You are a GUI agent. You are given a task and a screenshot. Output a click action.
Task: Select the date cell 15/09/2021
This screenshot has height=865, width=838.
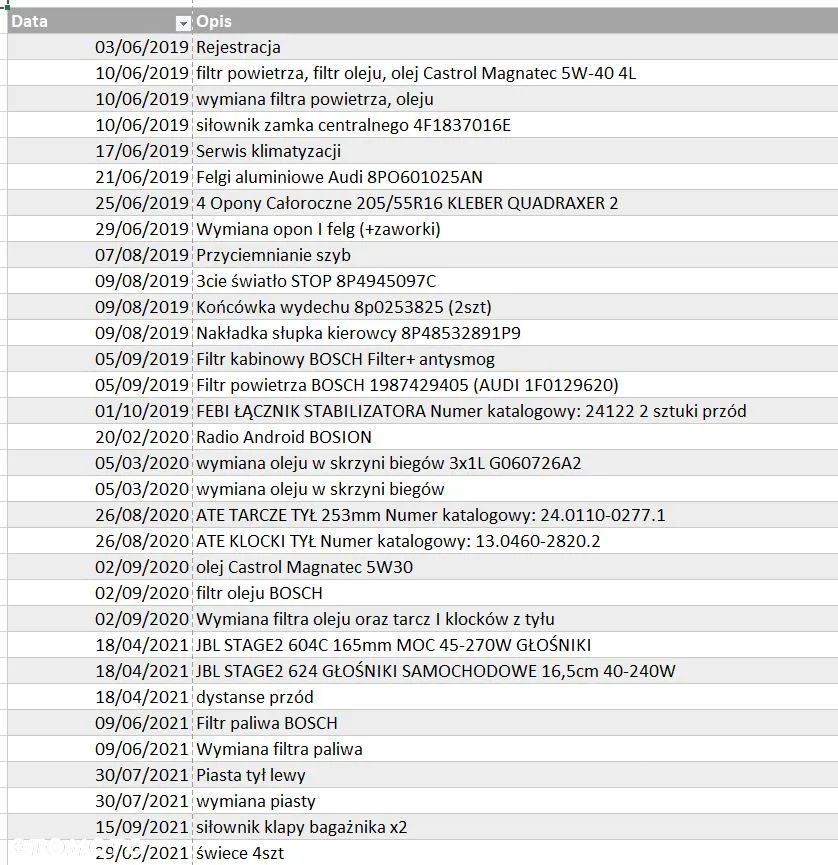click(142, 827)
